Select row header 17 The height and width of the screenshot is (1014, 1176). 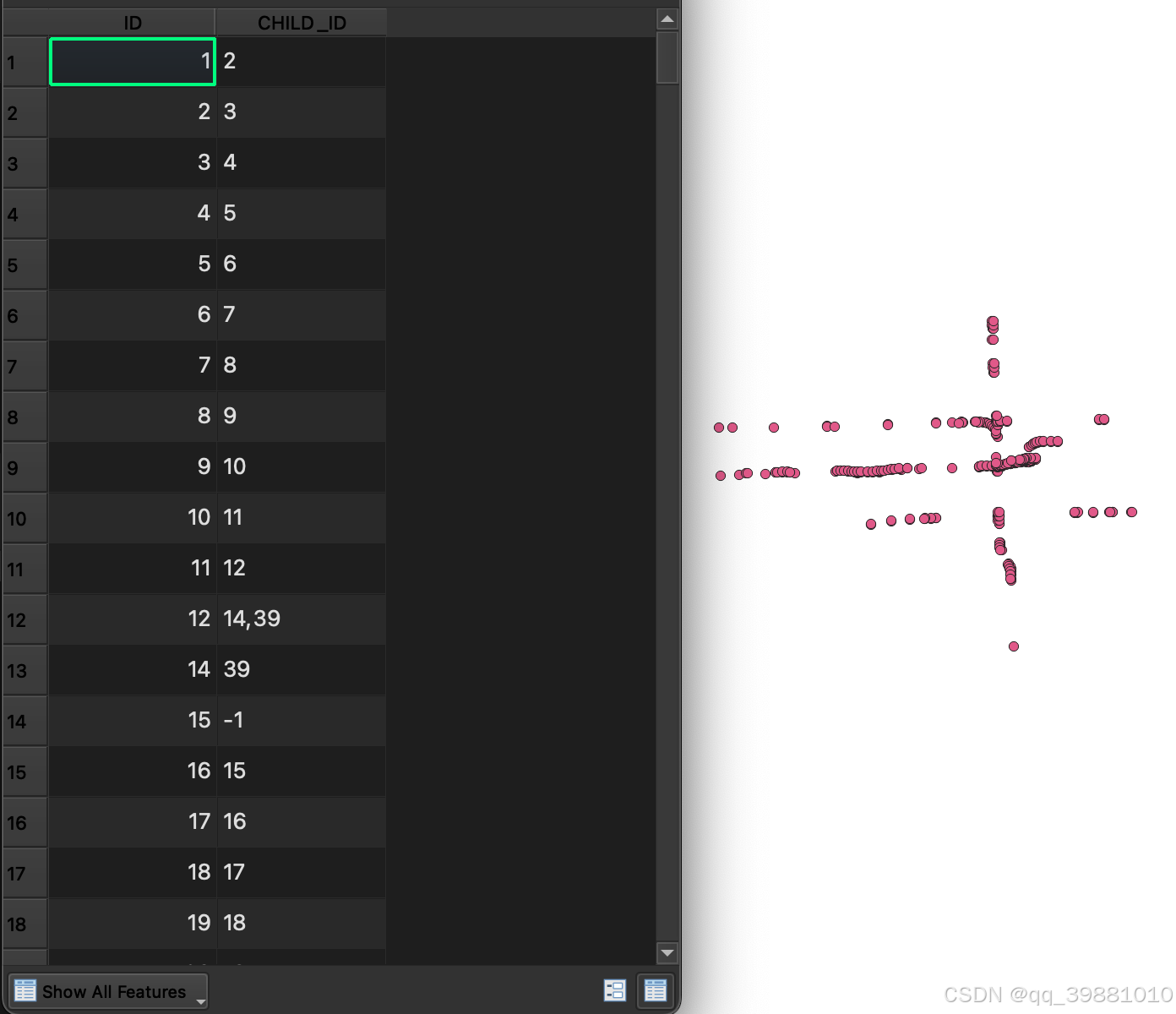click(25, 873)
